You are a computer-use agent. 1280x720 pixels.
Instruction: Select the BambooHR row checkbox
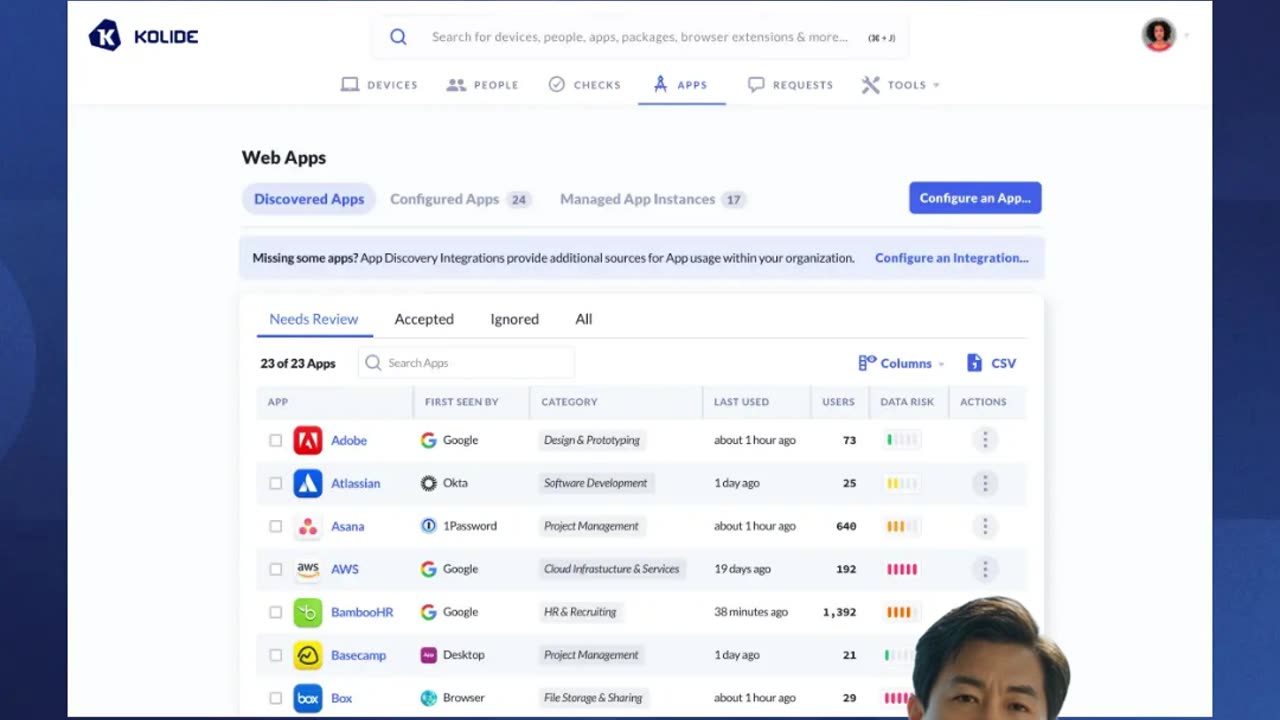point(276,612)
